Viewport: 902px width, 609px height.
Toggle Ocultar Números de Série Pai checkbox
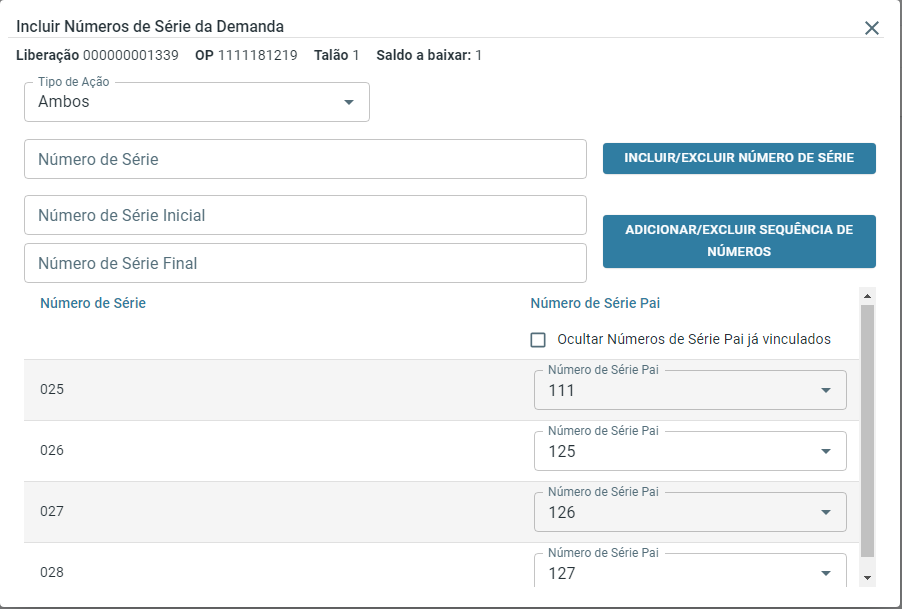tap(538, 340)
